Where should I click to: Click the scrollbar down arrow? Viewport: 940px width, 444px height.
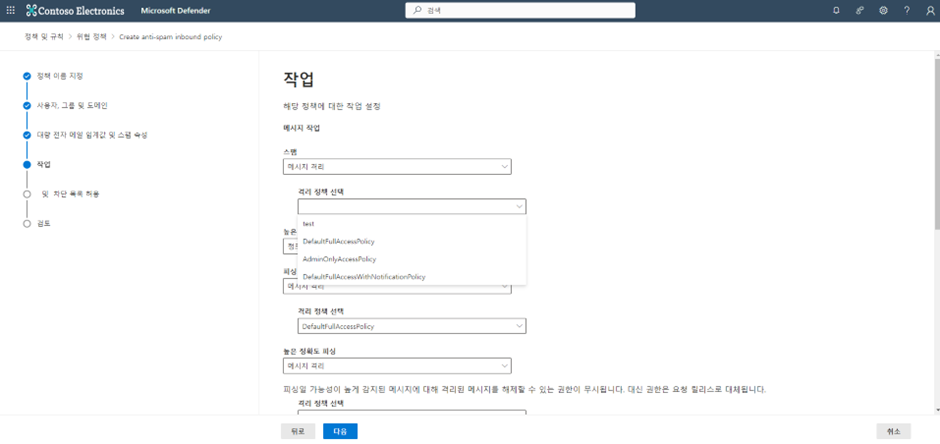(x=936, y=410)
